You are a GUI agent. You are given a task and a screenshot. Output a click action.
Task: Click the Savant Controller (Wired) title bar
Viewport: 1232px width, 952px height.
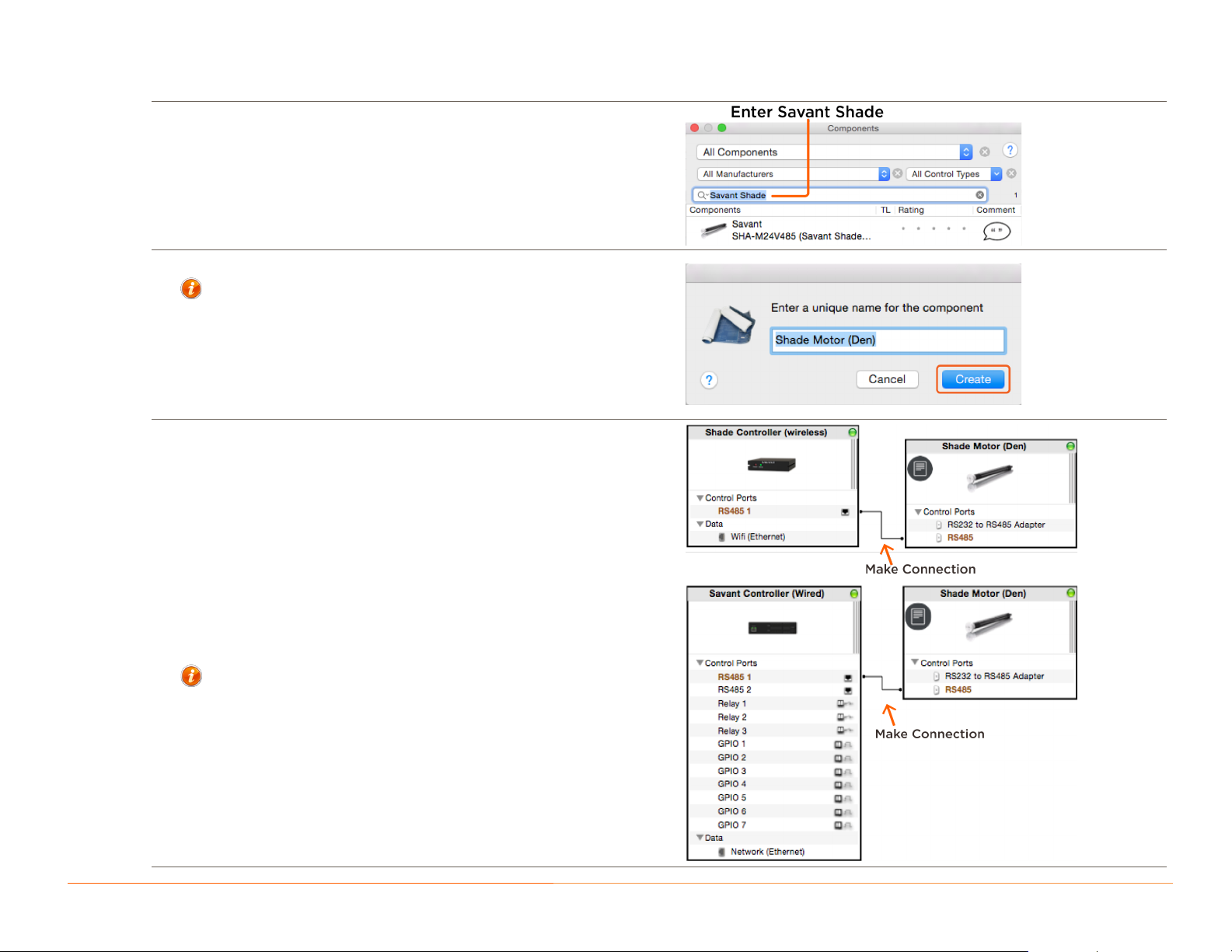coord(774,594)
